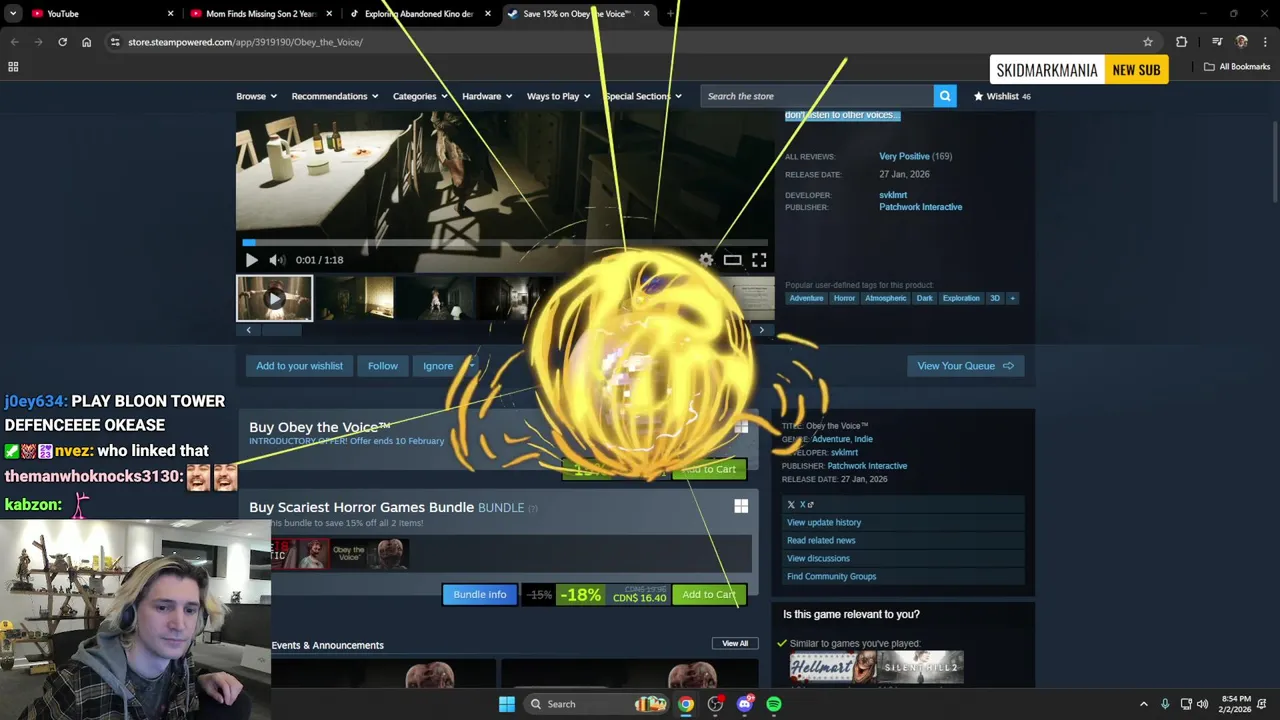Screen dimensions: 1280x720
Task: Open Chrome from the taskbar
Action: pyautogui.click(x=686, y=704)
